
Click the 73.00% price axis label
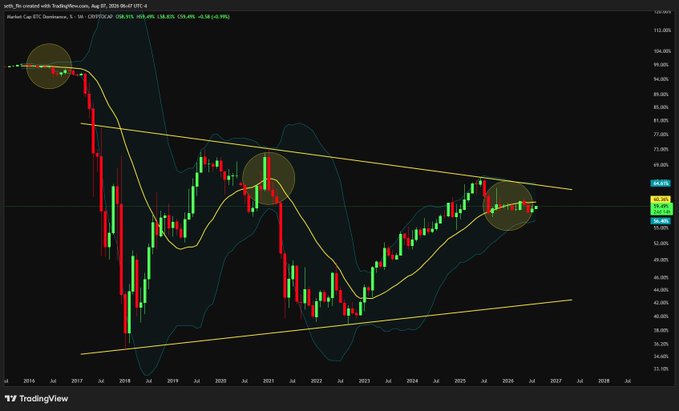663,149
